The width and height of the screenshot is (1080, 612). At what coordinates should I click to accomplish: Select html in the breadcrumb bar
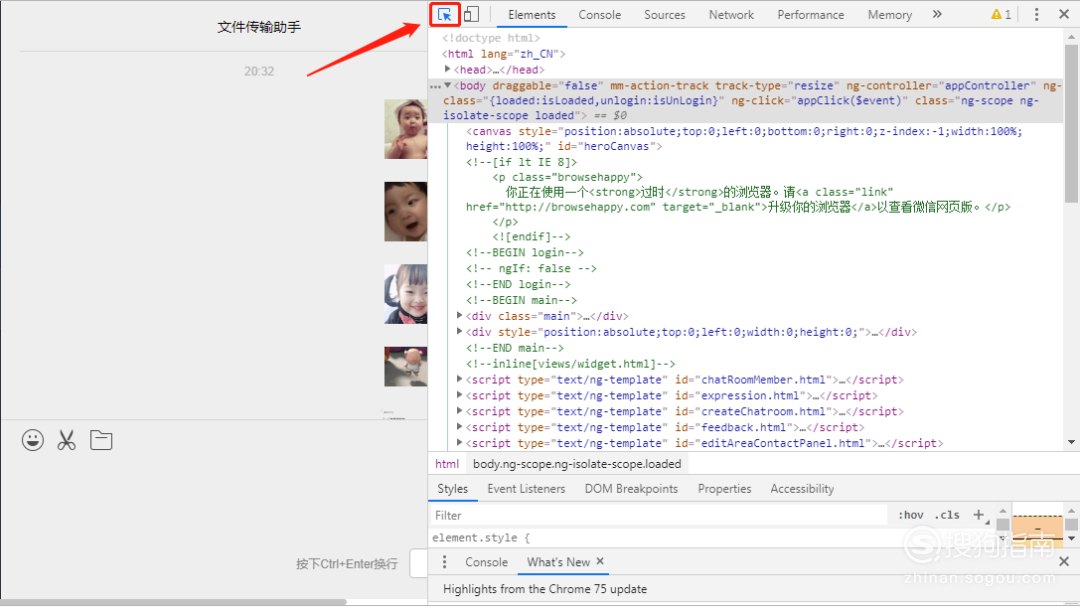tap(447, 464)
